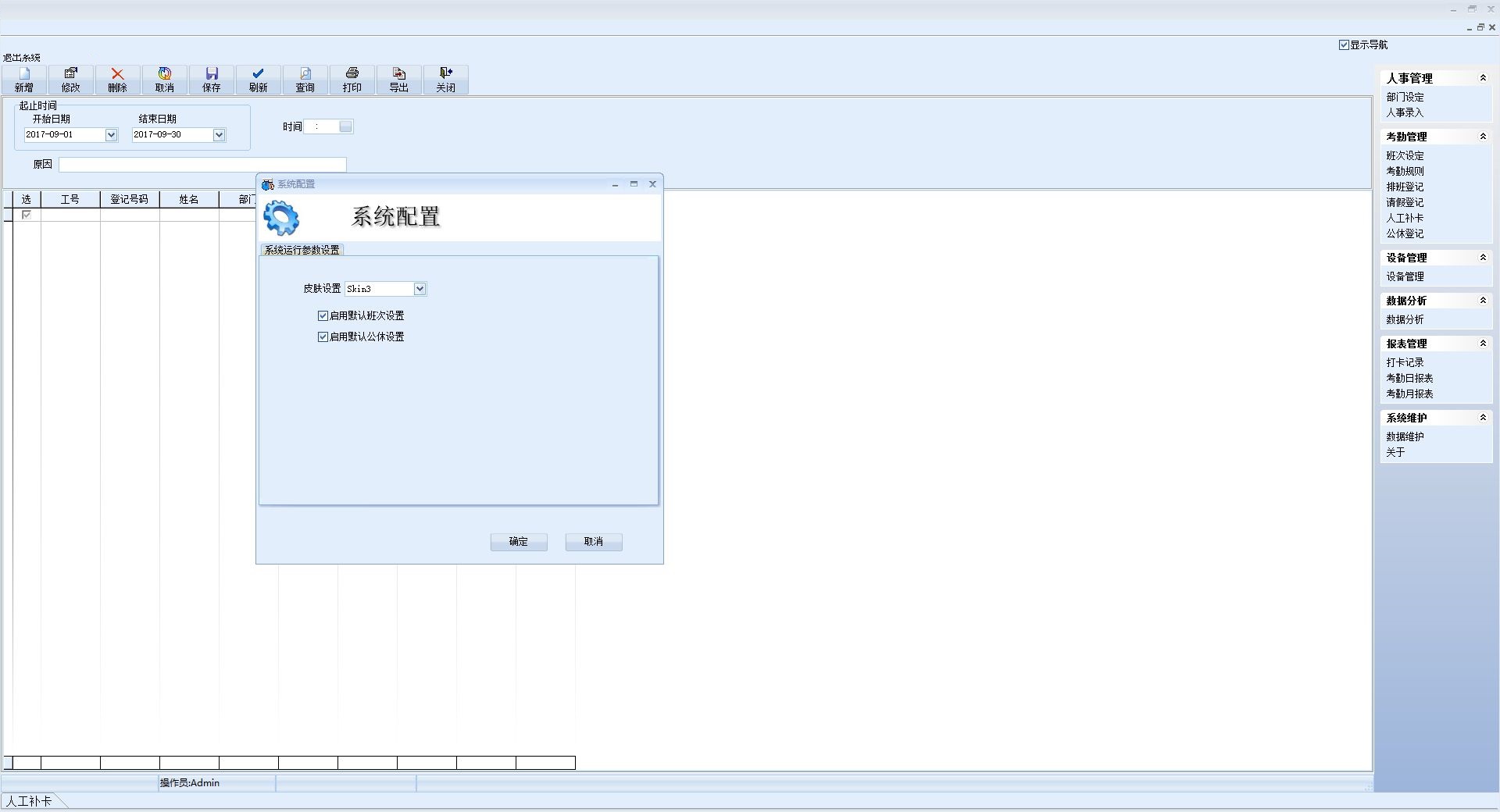Open 考勤月报表 report link
Screen dimensions: 1500x812
click(1409, 394)
